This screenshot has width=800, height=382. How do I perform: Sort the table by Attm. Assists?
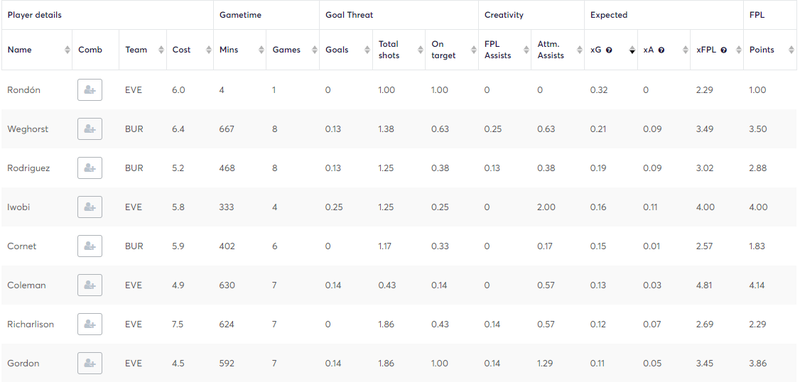pos(580,50)
